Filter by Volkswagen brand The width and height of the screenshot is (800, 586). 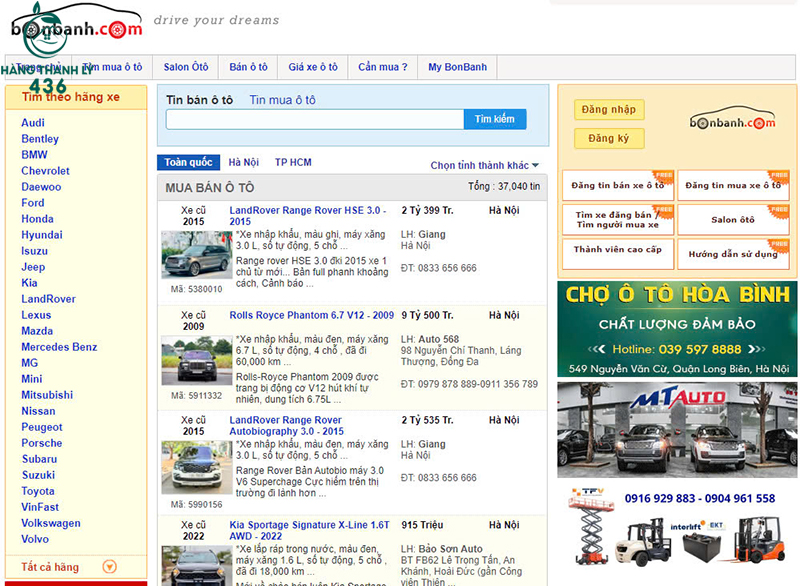pos(51,523)
